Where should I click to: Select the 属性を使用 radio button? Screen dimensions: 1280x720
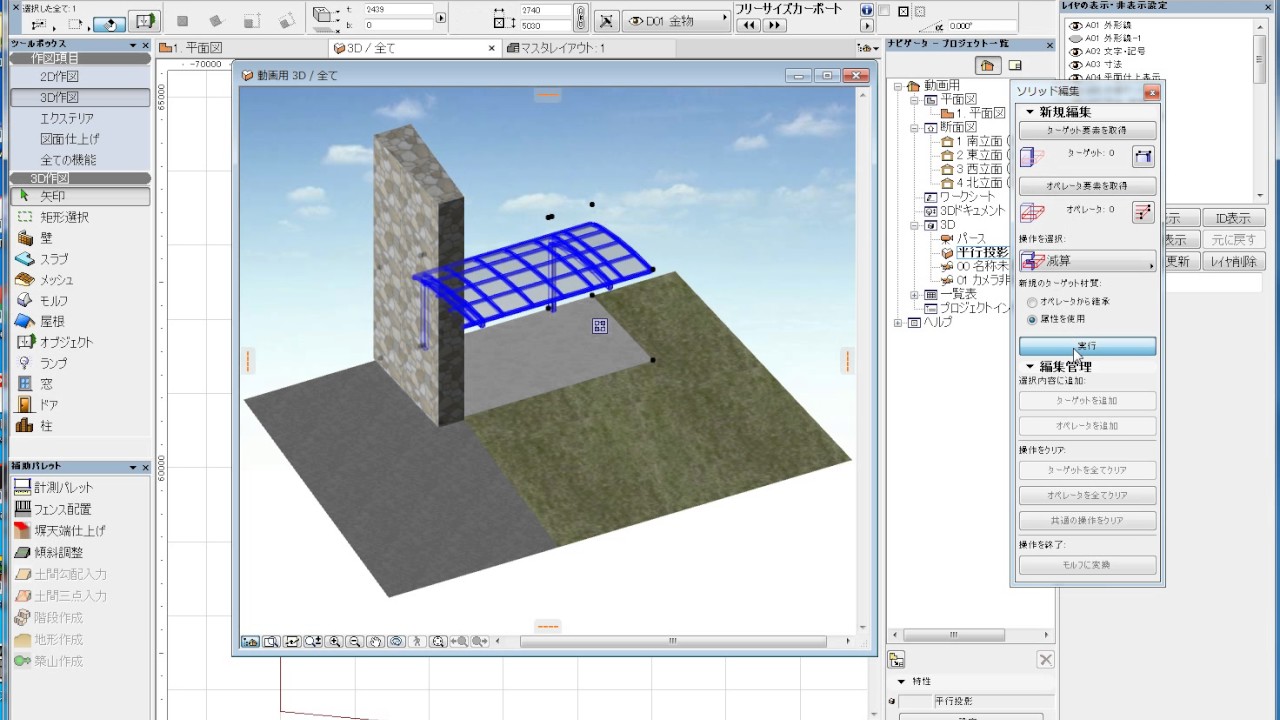[x=1032, y=320]
